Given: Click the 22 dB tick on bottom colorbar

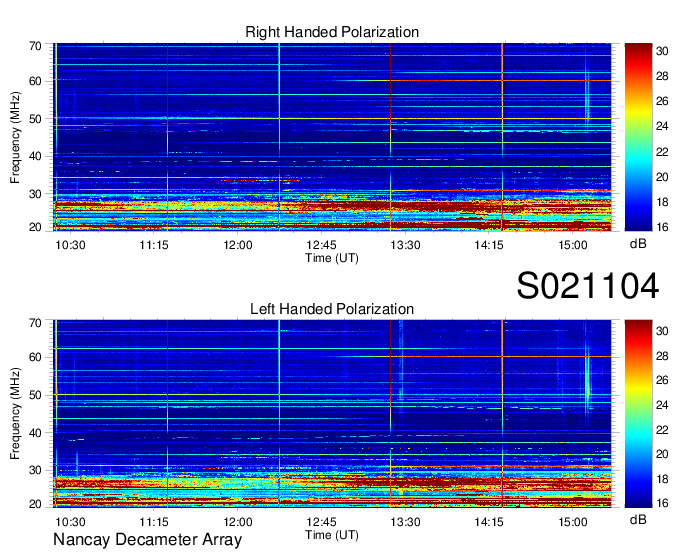Looking at the screenshot, I should point(662,430).
